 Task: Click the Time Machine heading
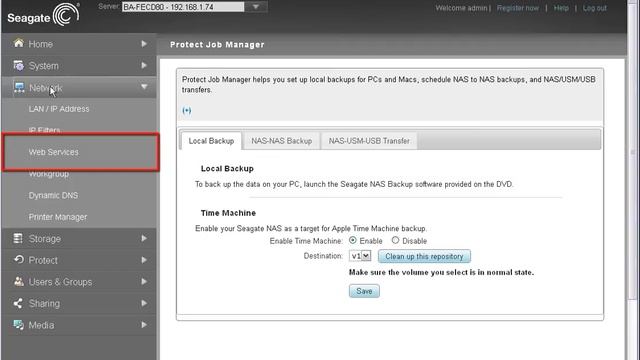[228, 213]
